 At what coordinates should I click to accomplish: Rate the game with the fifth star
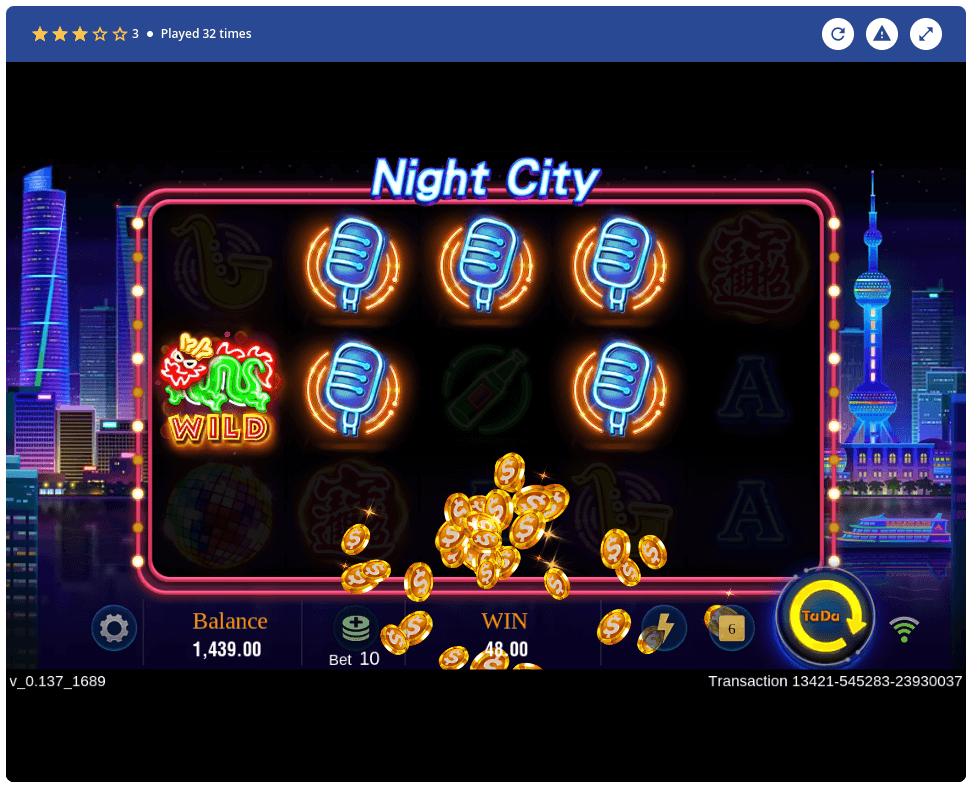[120, 33]
